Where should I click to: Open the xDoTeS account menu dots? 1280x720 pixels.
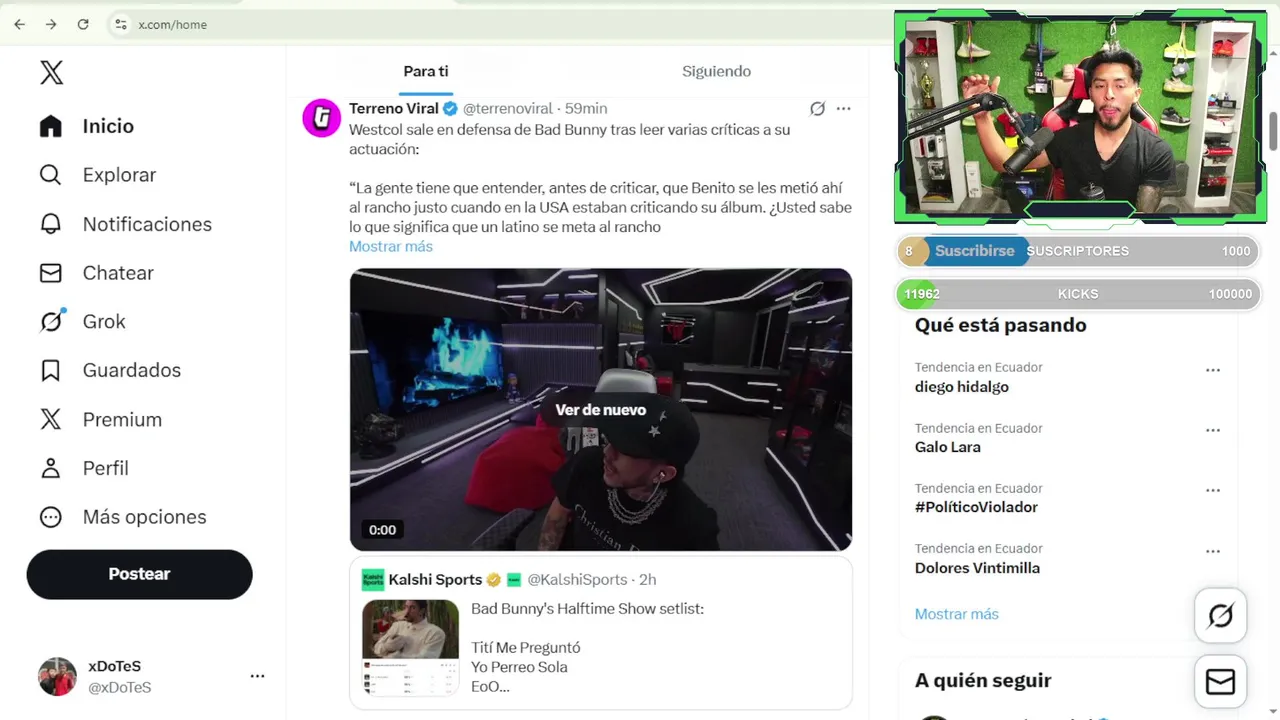257,676
